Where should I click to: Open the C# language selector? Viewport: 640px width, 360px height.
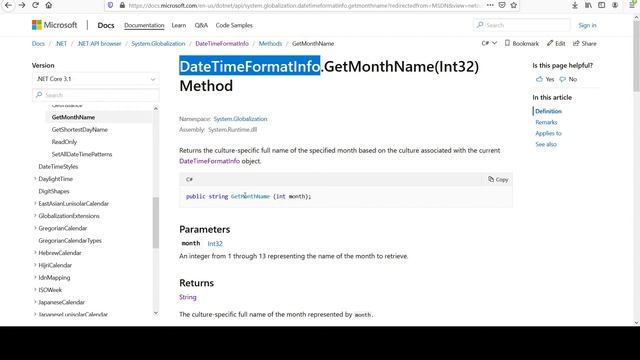(x=489, y=43)
